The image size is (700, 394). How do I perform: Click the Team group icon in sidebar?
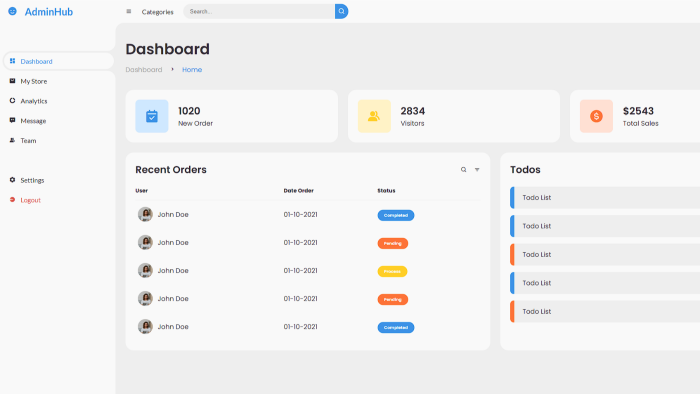tap(12, 140)
